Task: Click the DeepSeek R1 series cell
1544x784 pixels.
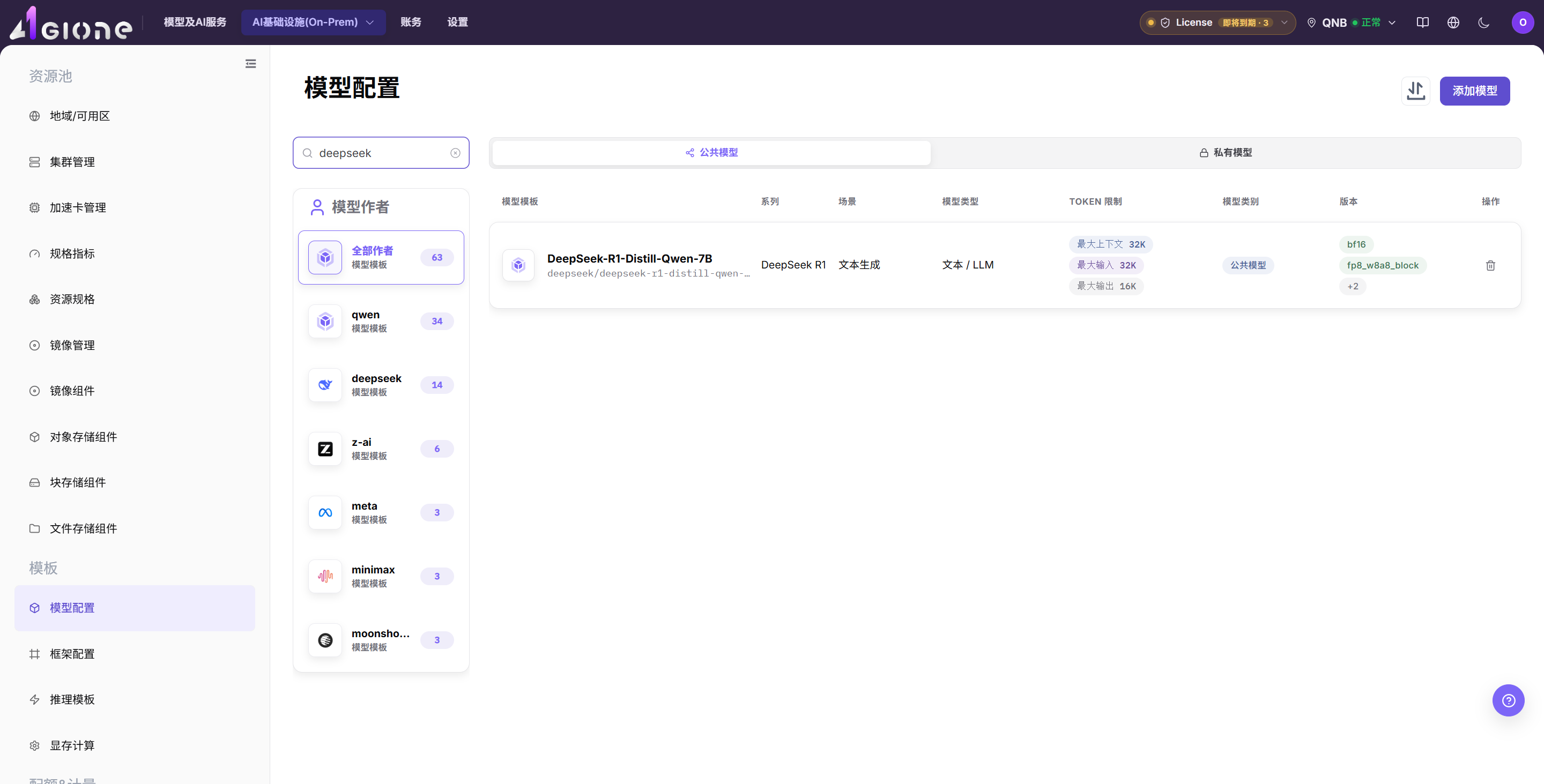Action: click(793, 265)
